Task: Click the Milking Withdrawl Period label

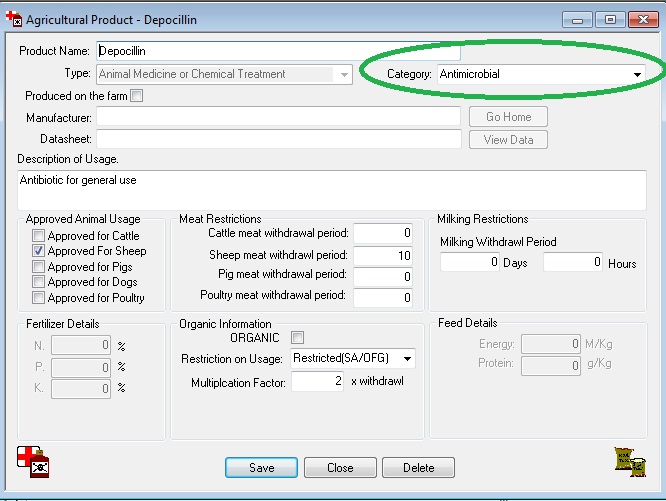Action: (x=498, y=242)
